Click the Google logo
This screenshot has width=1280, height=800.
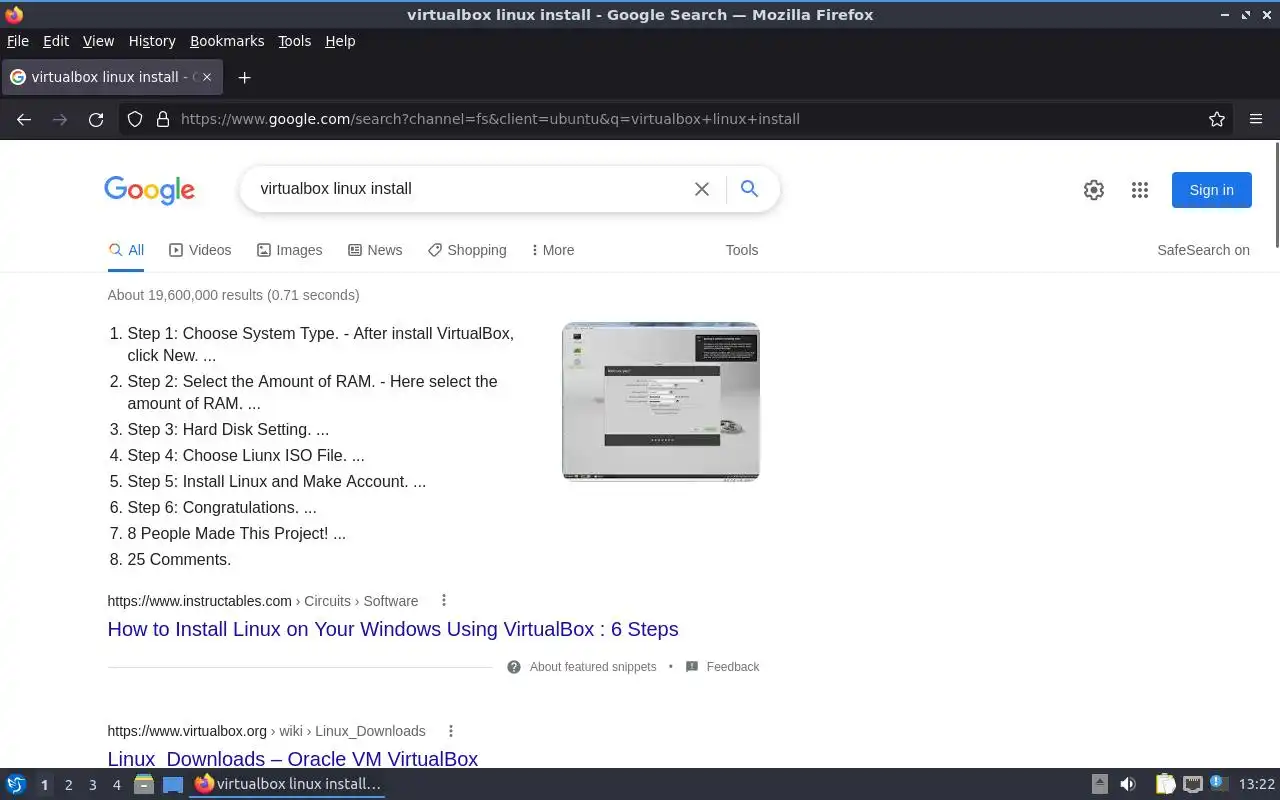(x=149, y=190)
